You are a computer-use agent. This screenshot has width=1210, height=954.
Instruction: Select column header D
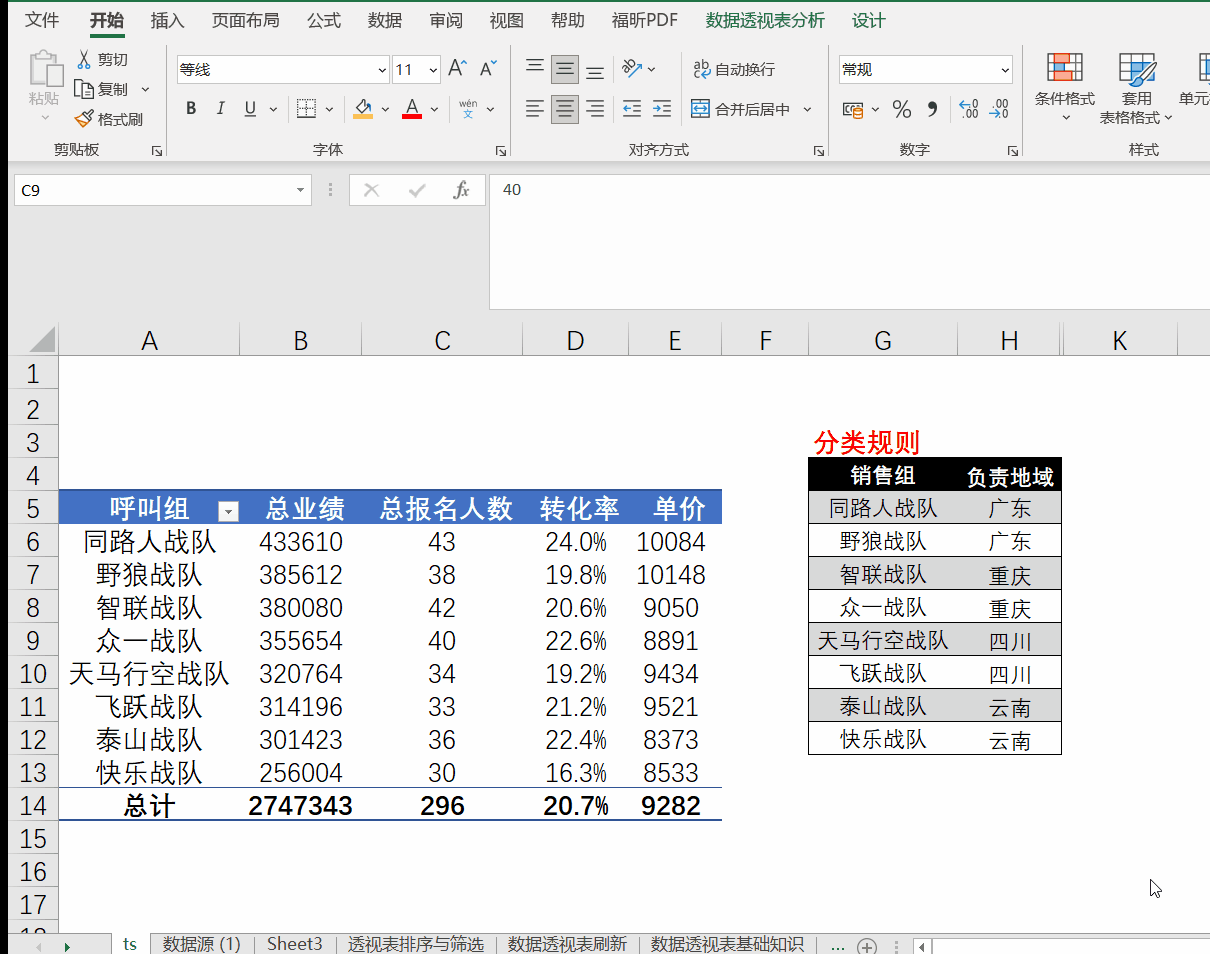coord(575,341)
